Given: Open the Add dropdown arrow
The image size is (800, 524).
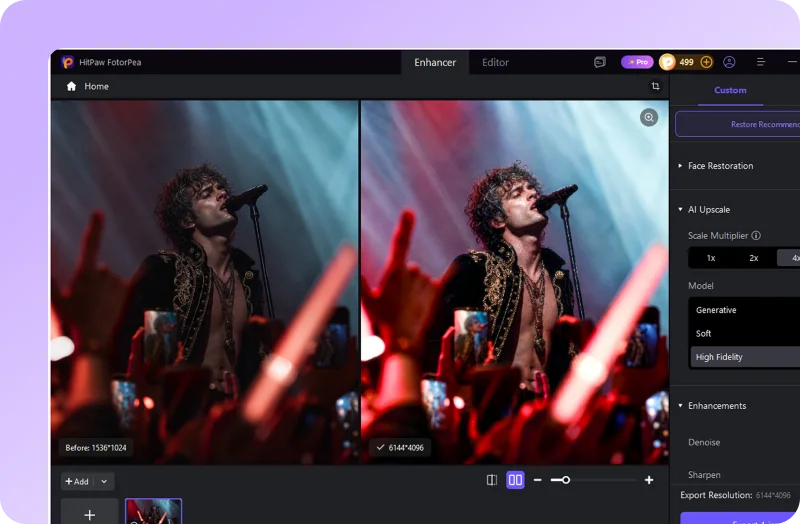Looking at the screenshot, I should 104,481.
